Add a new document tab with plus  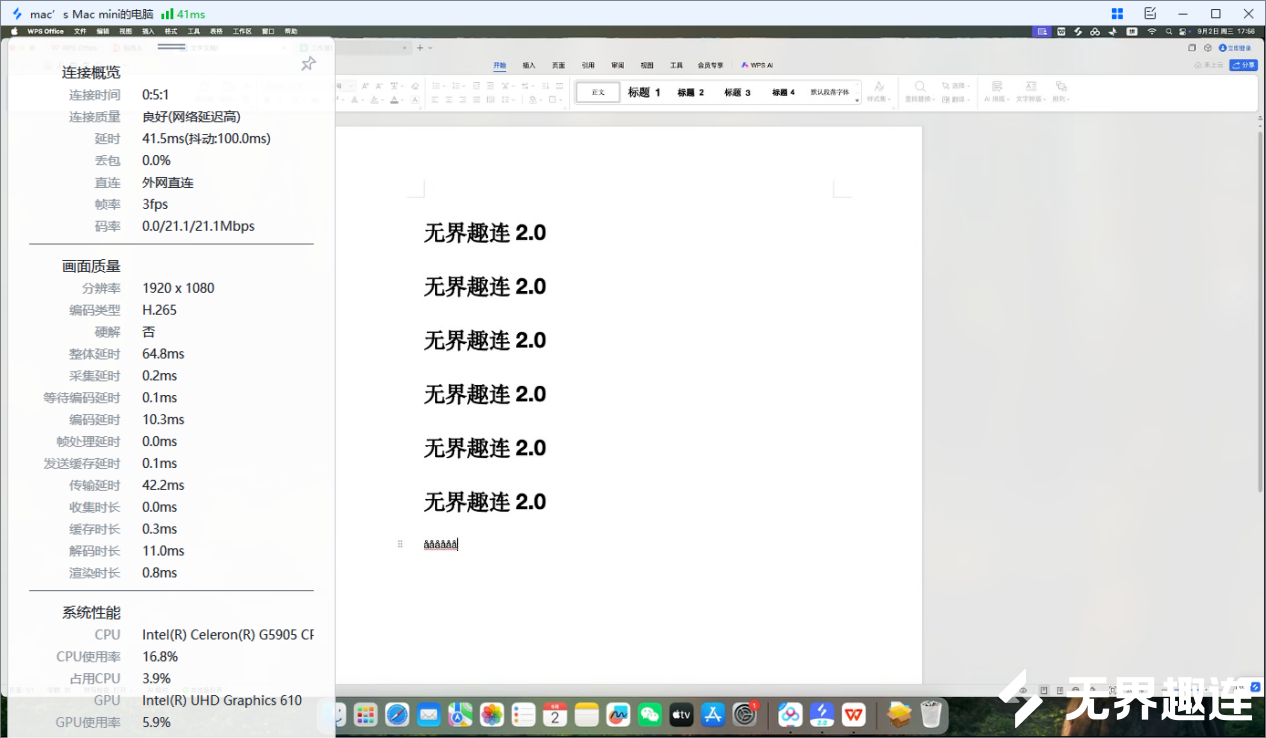419,48
